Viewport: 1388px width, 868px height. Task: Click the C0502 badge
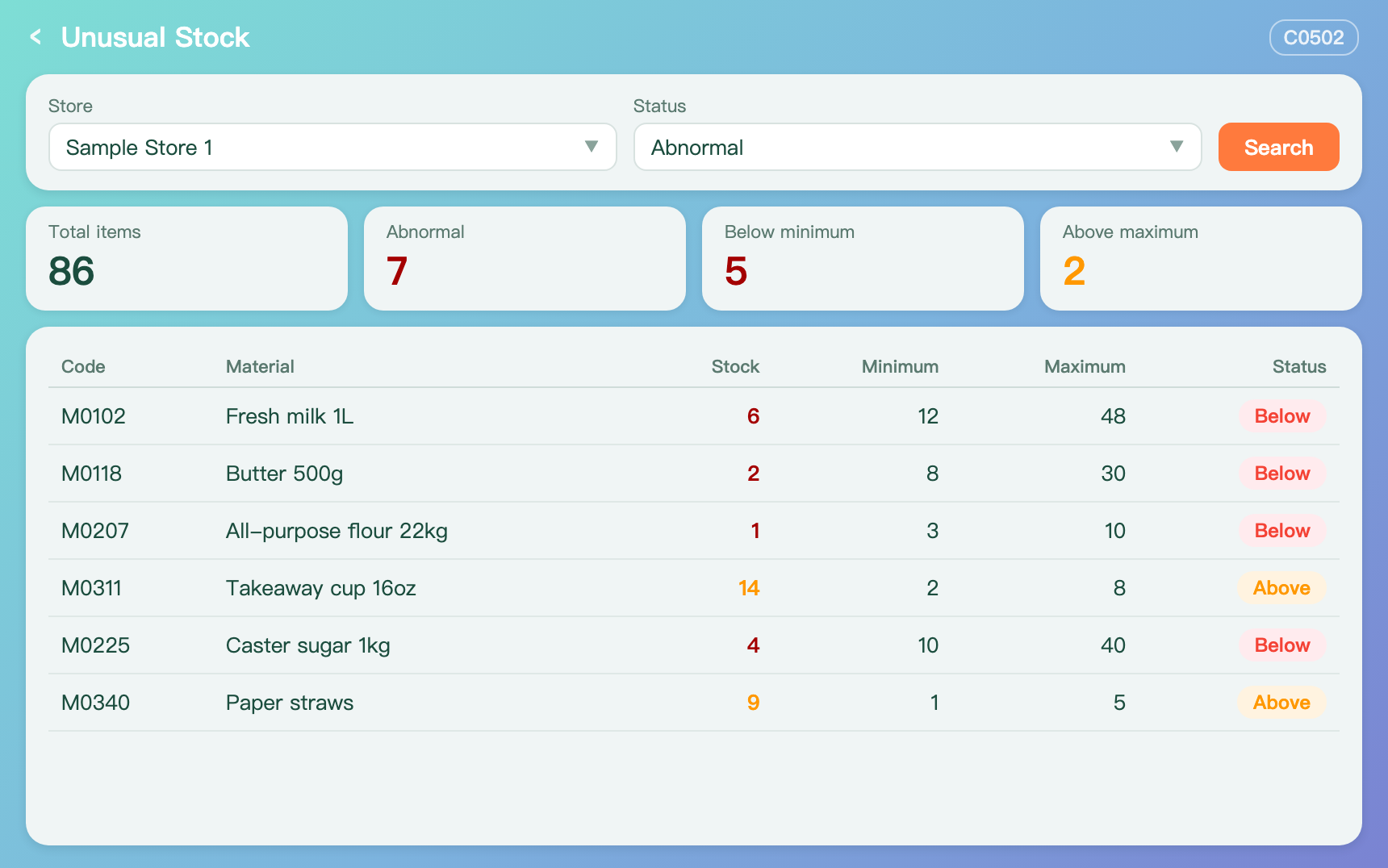click(1314, 37)
